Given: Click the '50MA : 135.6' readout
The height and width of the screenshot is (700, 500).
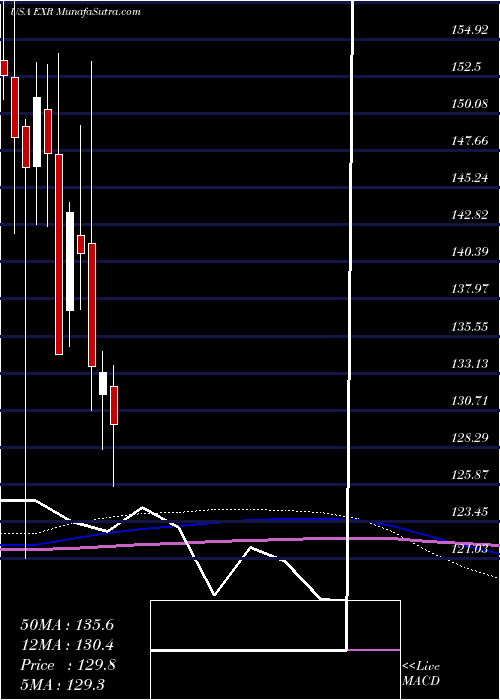Looking at the screenshot, I should point(67,625).
